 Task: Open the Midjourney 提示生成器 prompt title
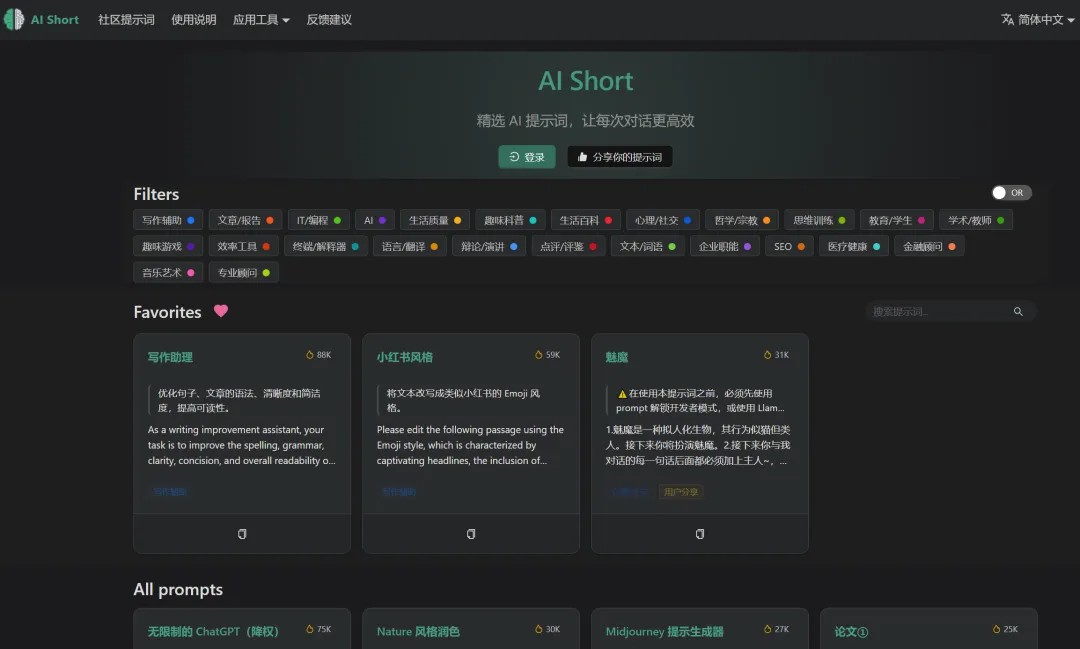tap(665, 632)
